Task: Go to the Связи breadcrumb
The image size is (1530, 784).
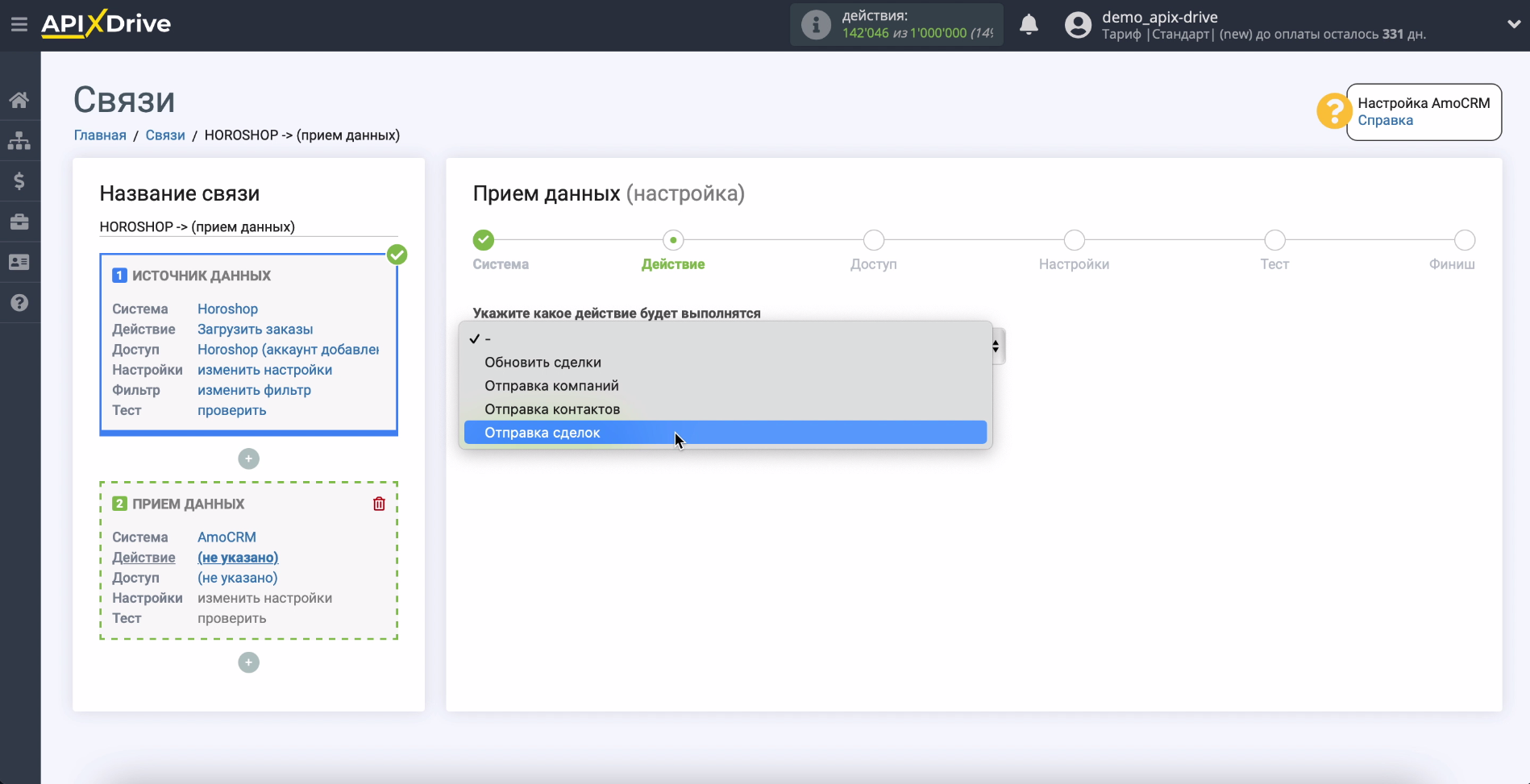Action: 165,135
